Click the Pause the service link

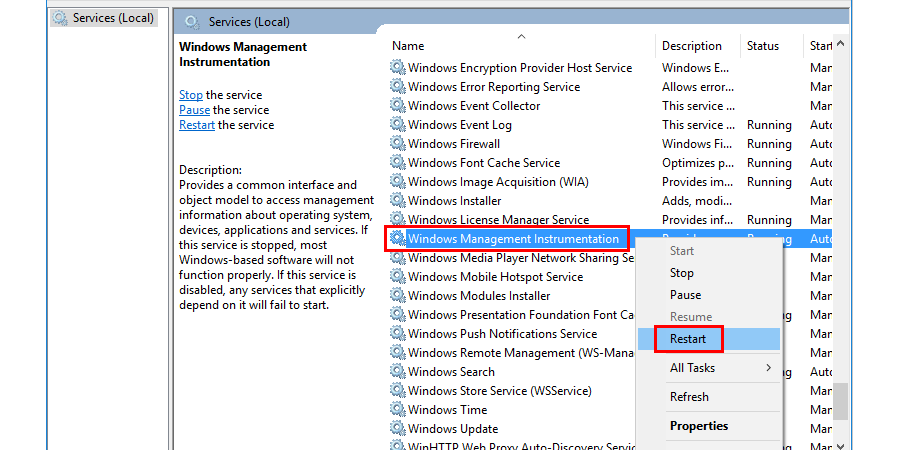tap(194, 110)
